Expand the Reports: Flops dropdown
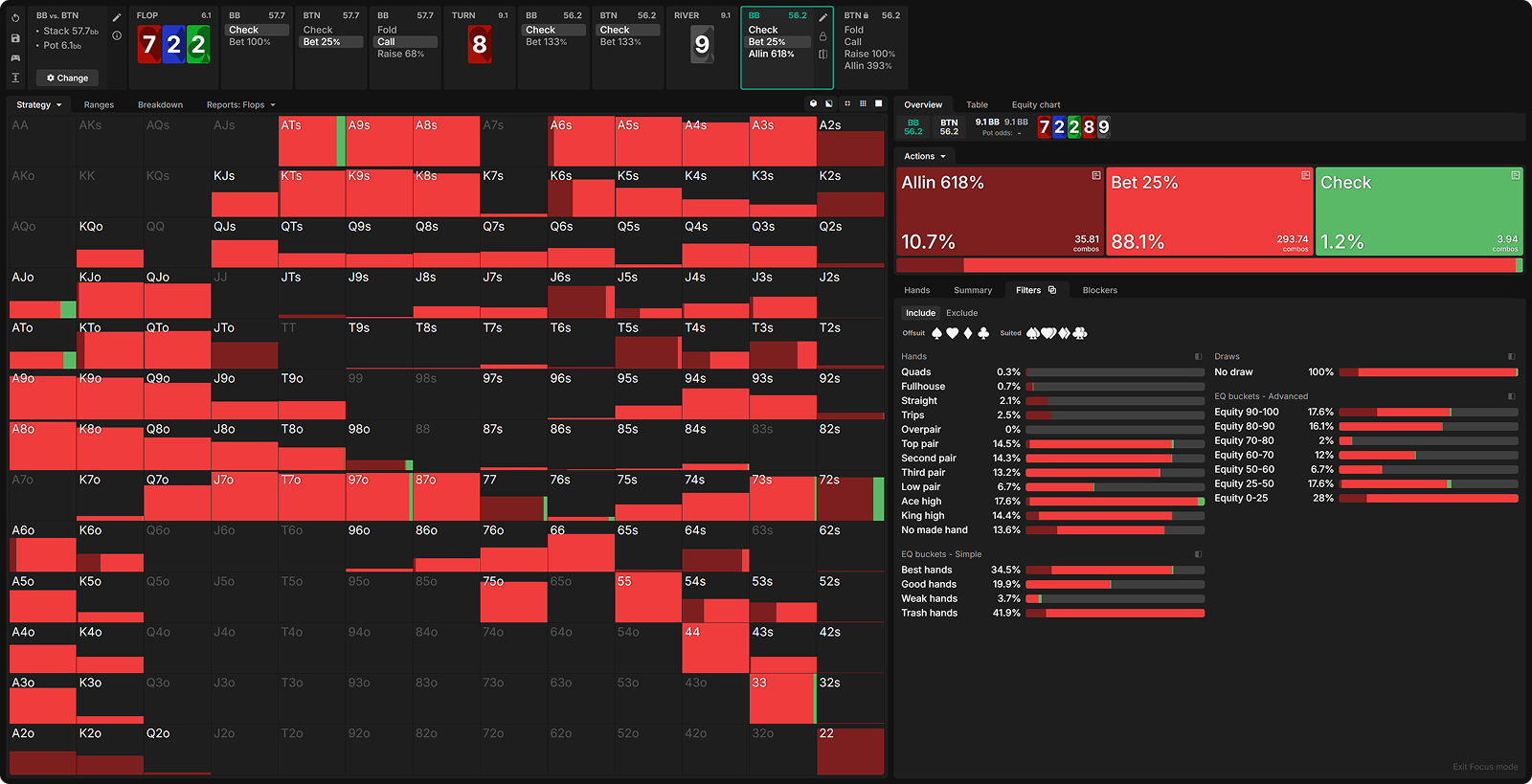 coord(240,105)
